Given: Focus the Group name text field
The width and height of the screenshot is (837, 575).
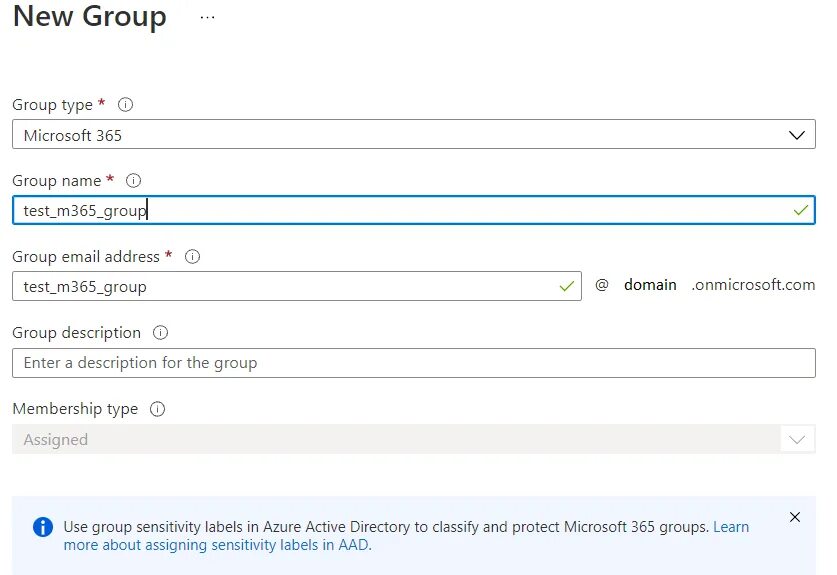Looking at the screenshot, I should pyautogui.click(x=414, y=210).
